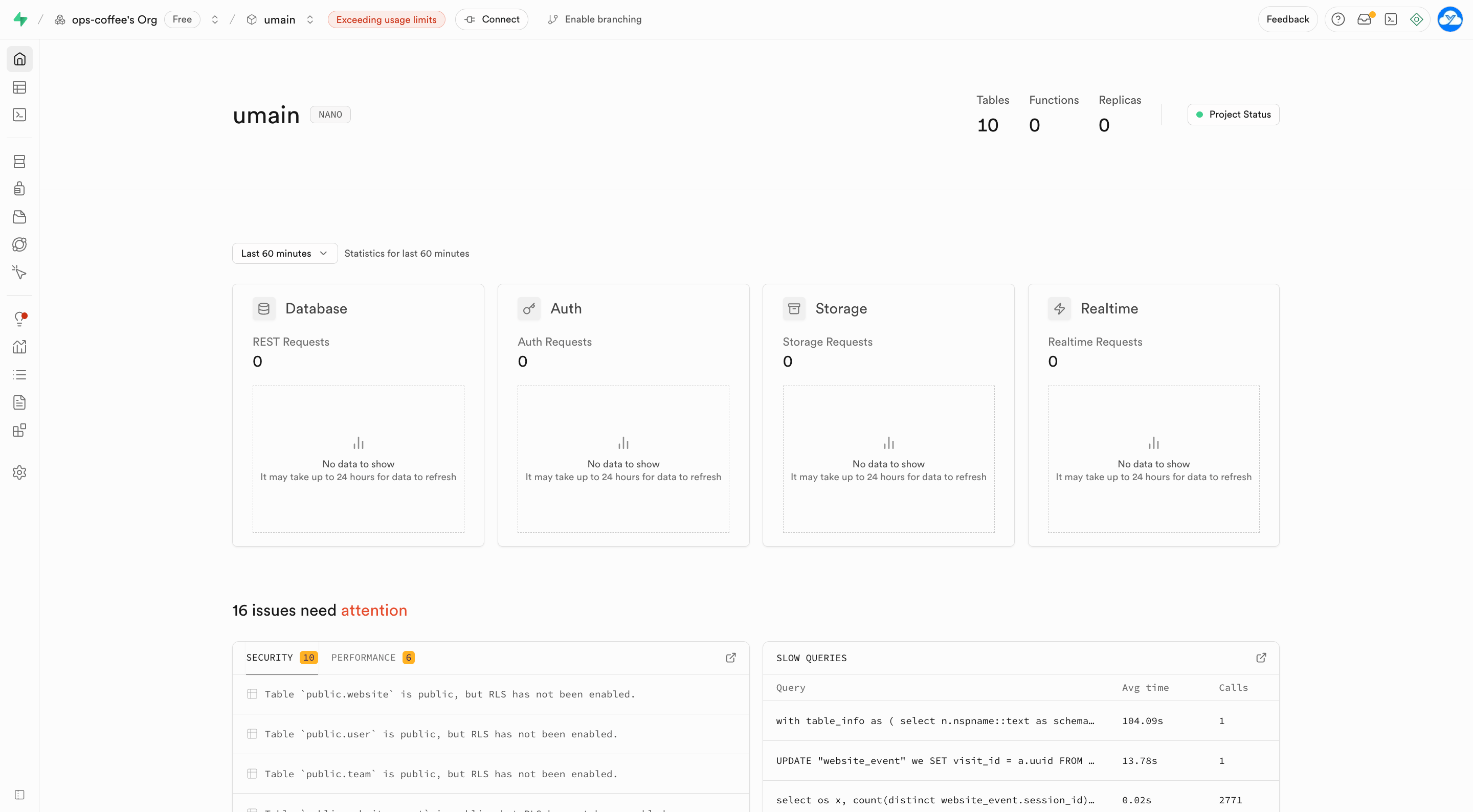Viewport: 1473px width, 812px height.
Task: Open the Project Status indicator
Action: pyautogui.click(x=1234, y=115)
